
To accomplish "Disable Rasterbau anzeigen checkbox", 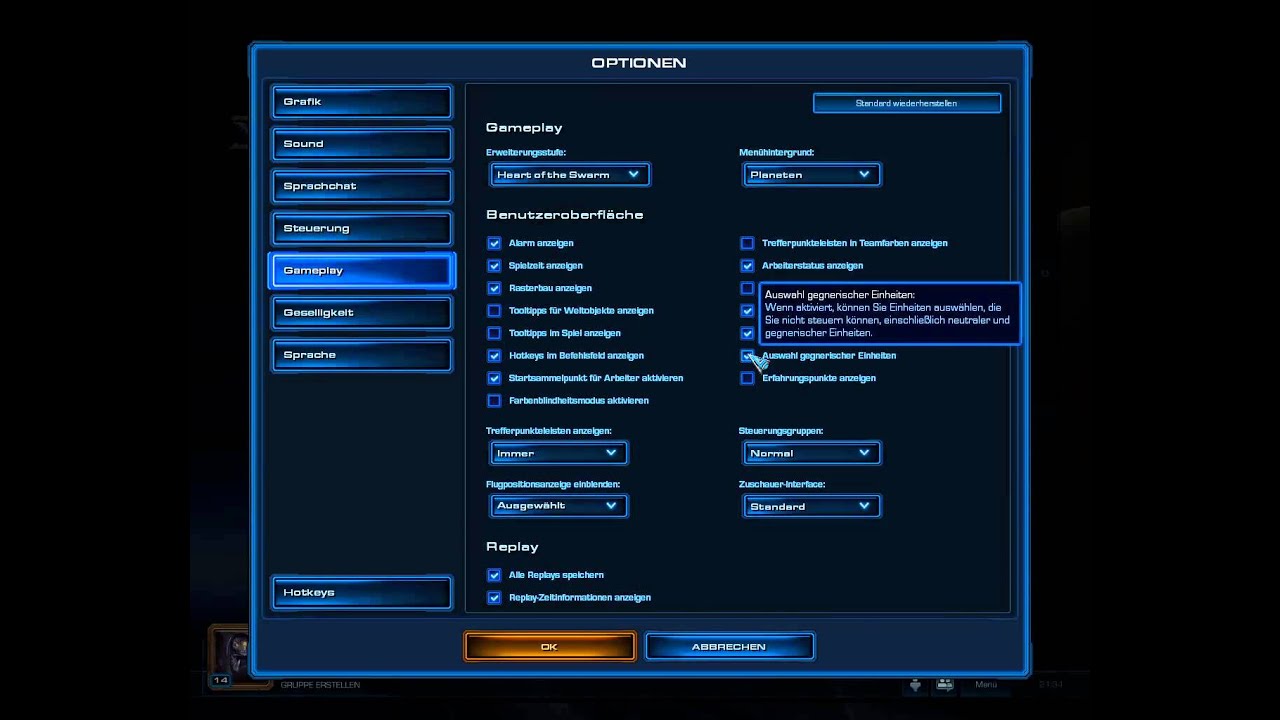I will tap(494, 288).
